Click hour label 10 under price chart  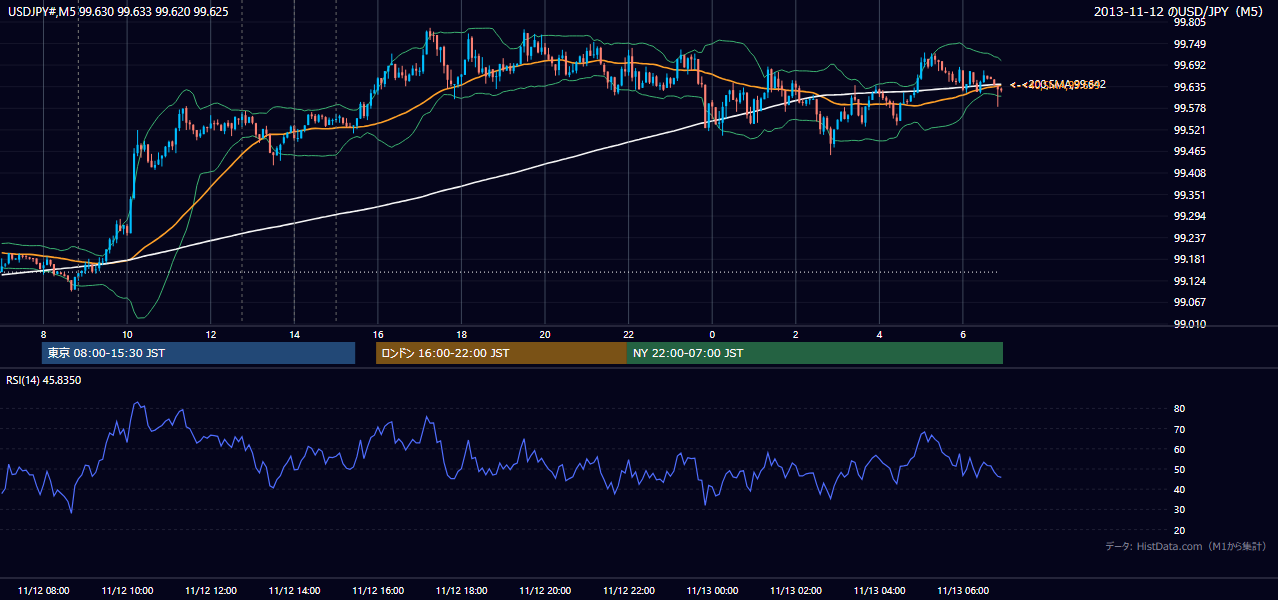click(127, 334)
